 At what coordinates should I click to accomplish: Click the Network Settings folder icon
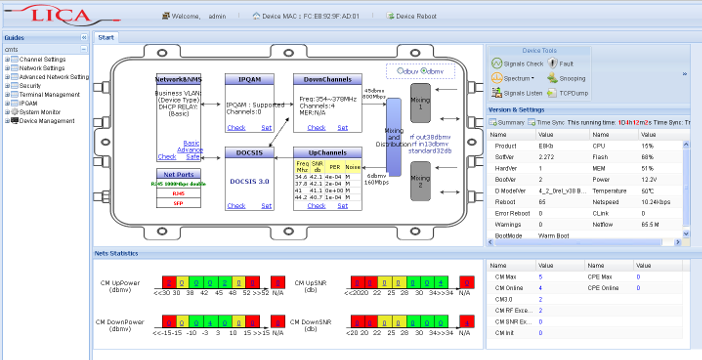[15, 68]
